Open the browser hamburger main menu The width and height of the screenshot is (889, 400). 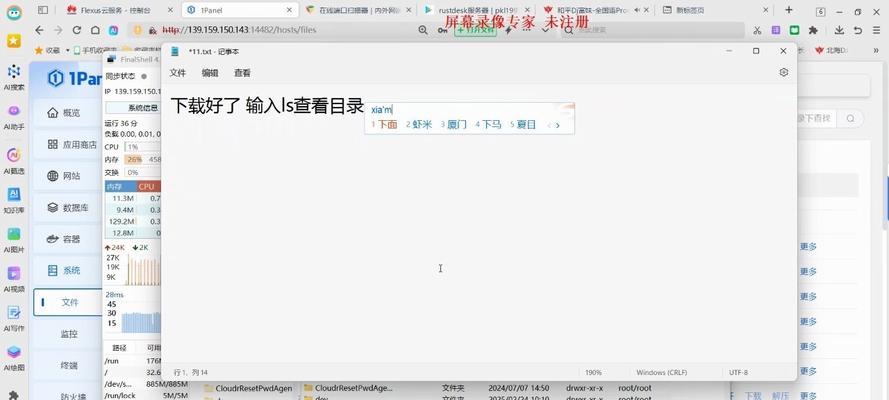[878, 30]
